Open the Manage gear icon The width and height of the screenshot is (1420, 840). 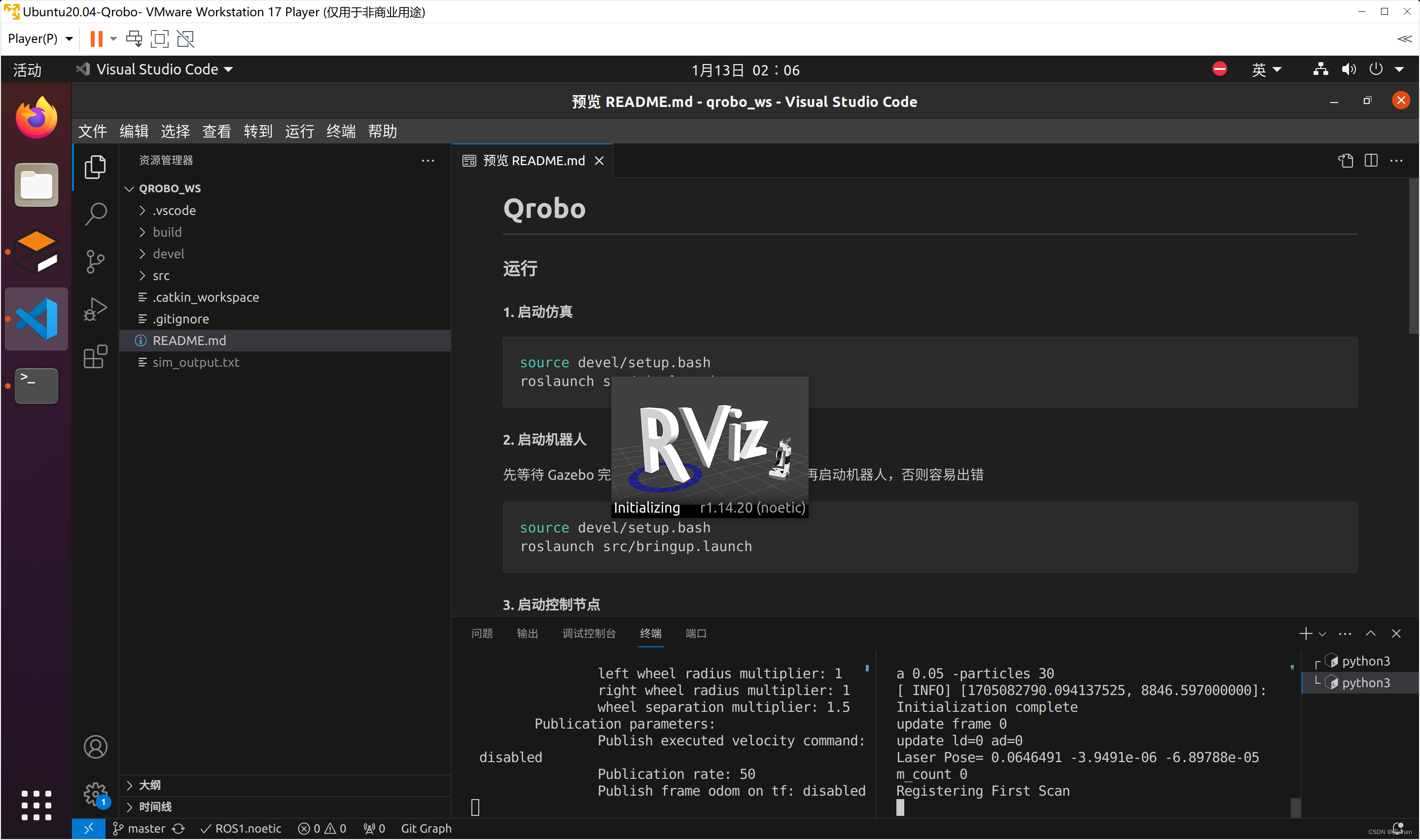pyautogui.click(x=95, y=794)
